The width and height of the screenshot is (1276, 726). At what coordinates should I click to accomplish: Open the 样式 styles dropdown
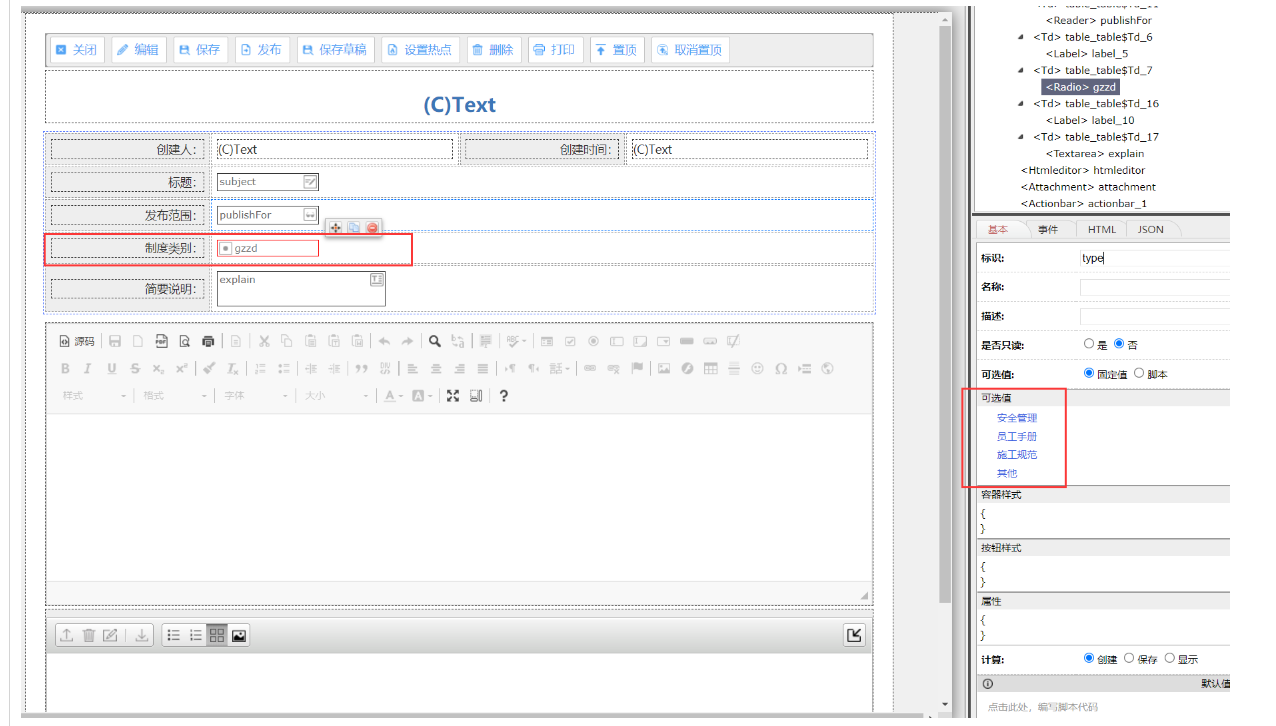[x=95, y=395]
